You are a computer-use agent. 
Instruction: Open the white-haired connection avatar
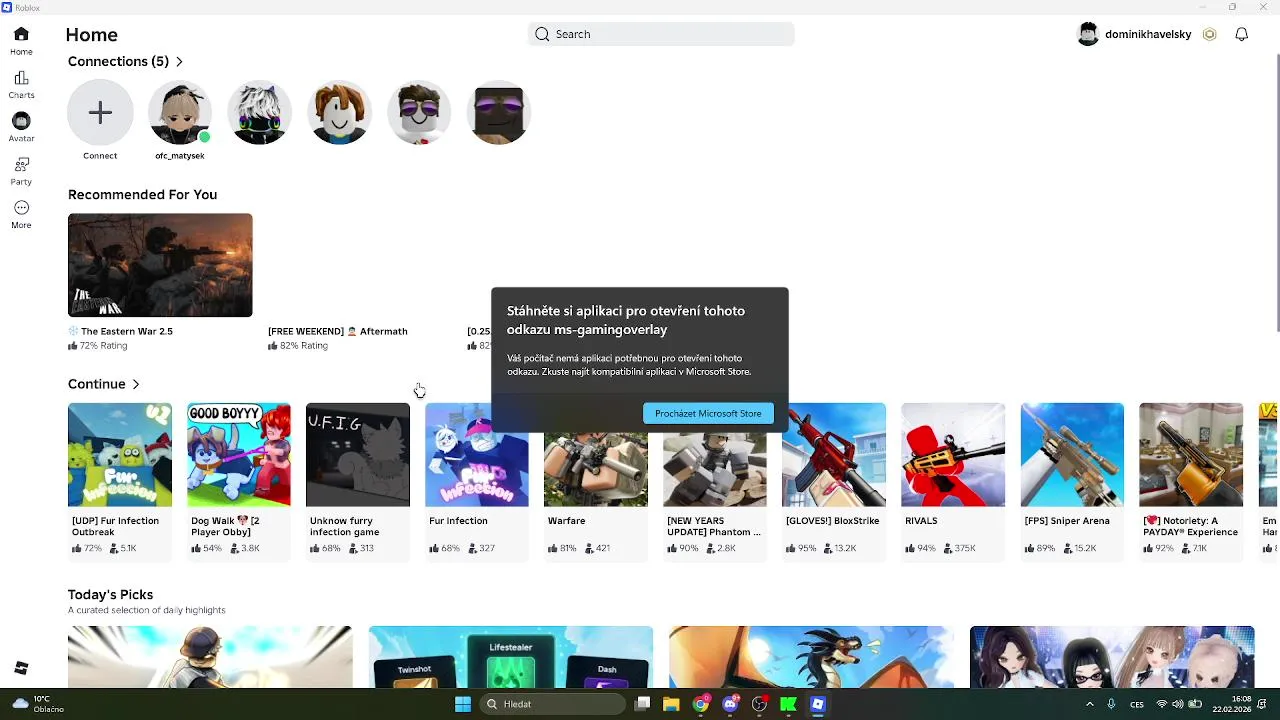coord(259,113)
